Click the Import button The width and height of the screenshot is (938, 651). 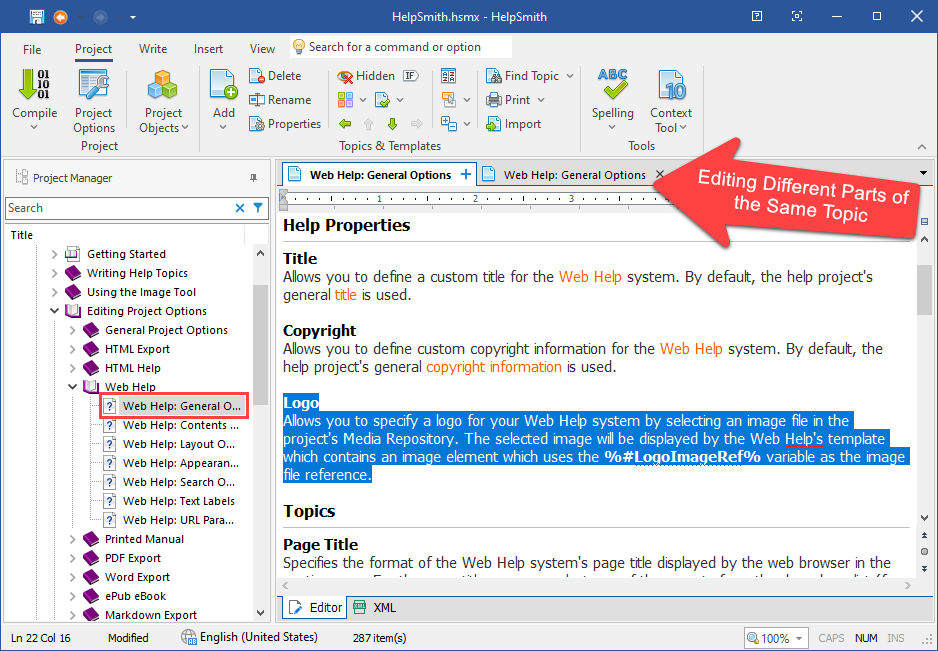514,124
